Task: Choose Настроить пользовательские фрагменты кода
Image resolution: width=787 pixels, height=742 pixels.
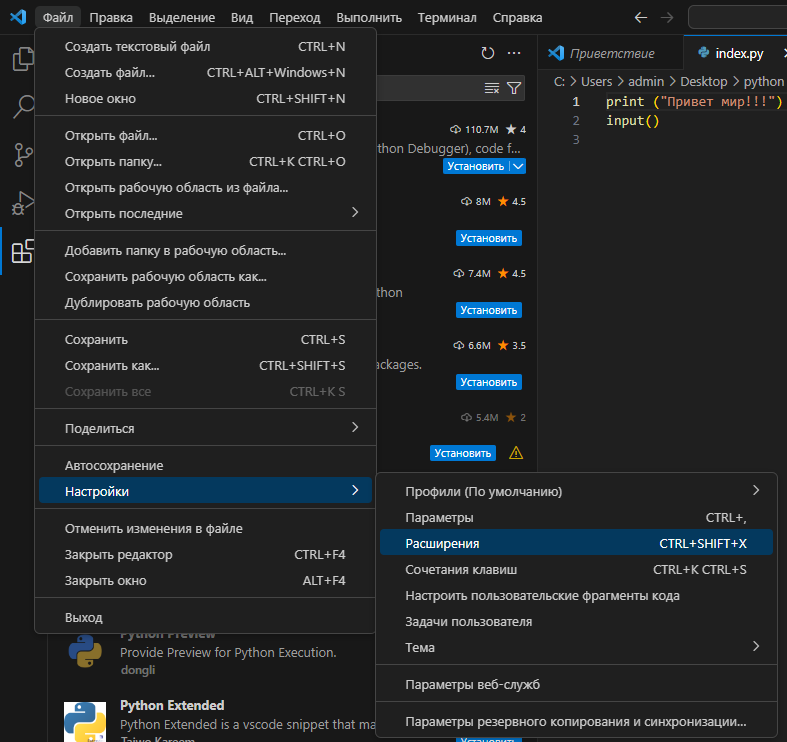Action: click(x=576, y=596)
